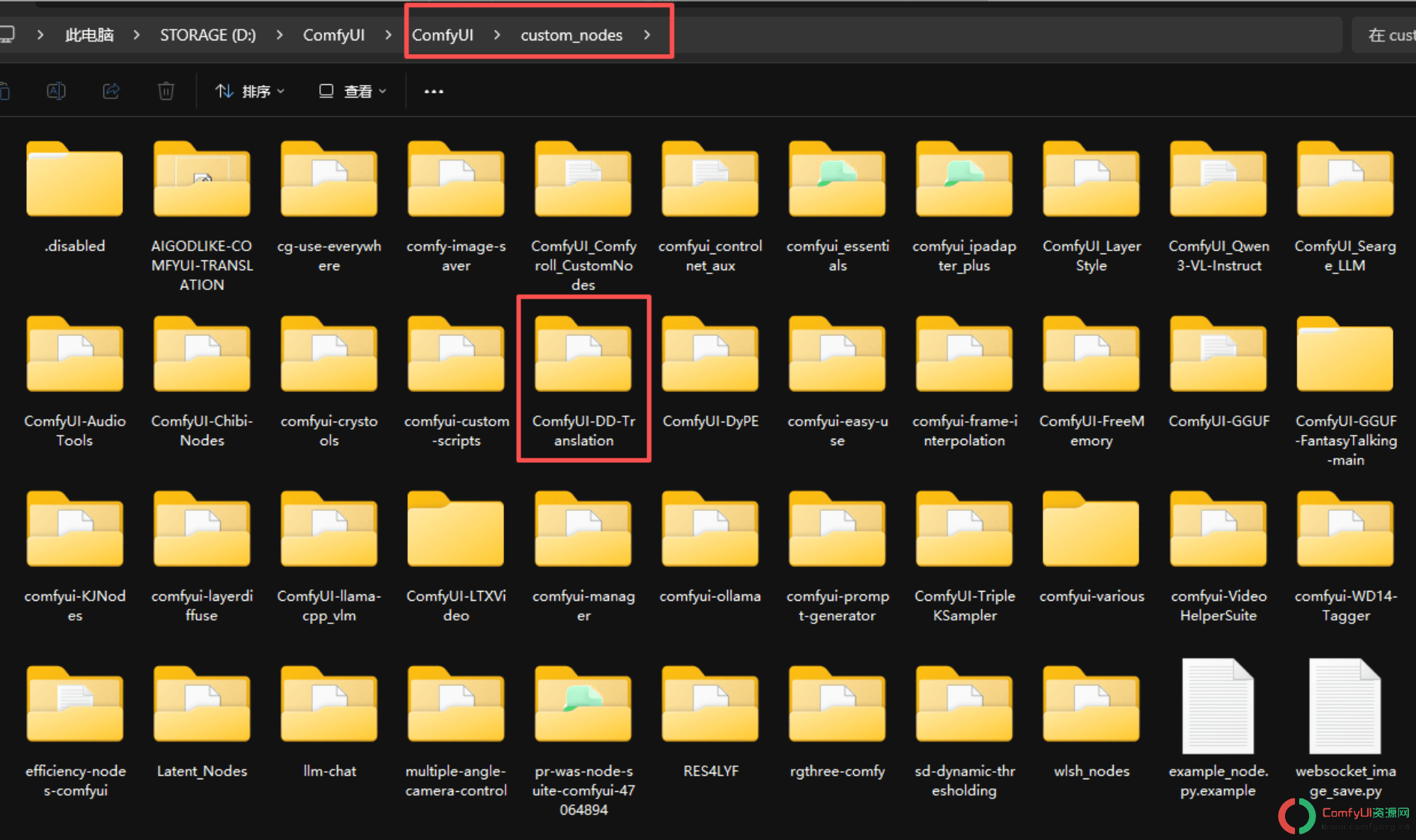This screenshot has width=1416, height=840.
Task: Expand chevron after custom_nodes in address bar
Action: 647,35
